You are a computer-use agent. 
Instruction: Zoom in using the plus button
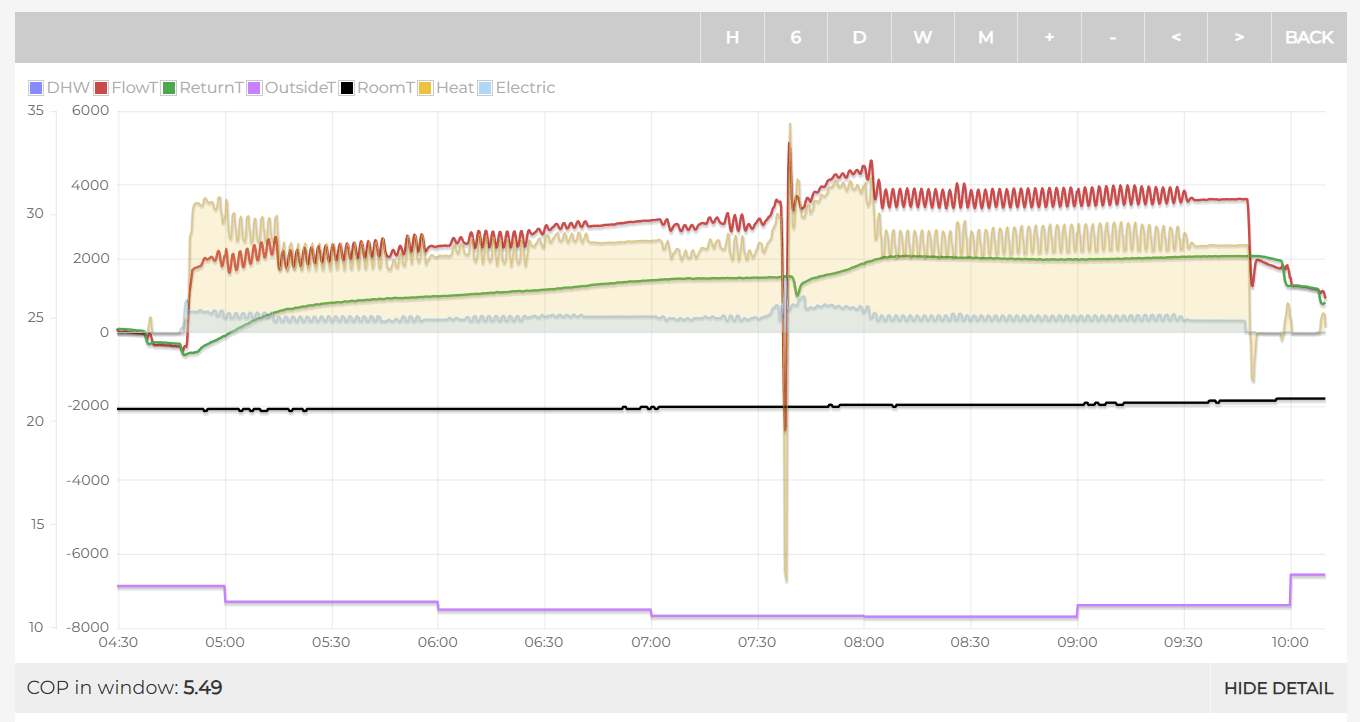point(1049,37)
